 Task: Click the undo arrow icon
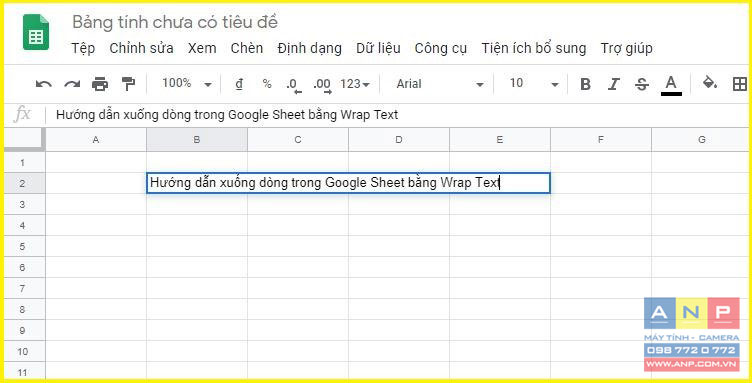pyautogui.click(x=44, y=84)
